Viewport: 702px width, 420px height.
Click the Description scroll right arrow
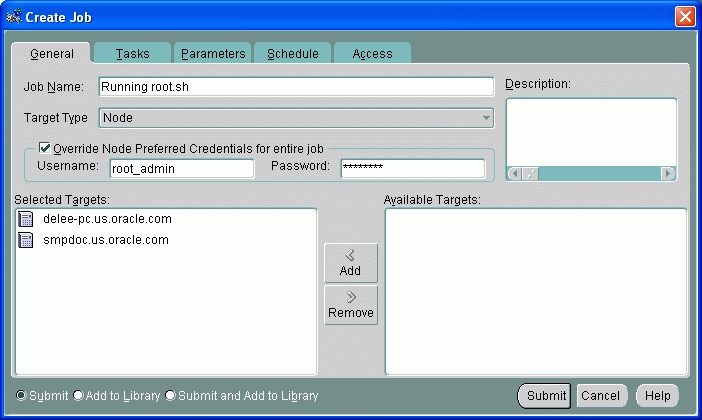click(668, 173)
